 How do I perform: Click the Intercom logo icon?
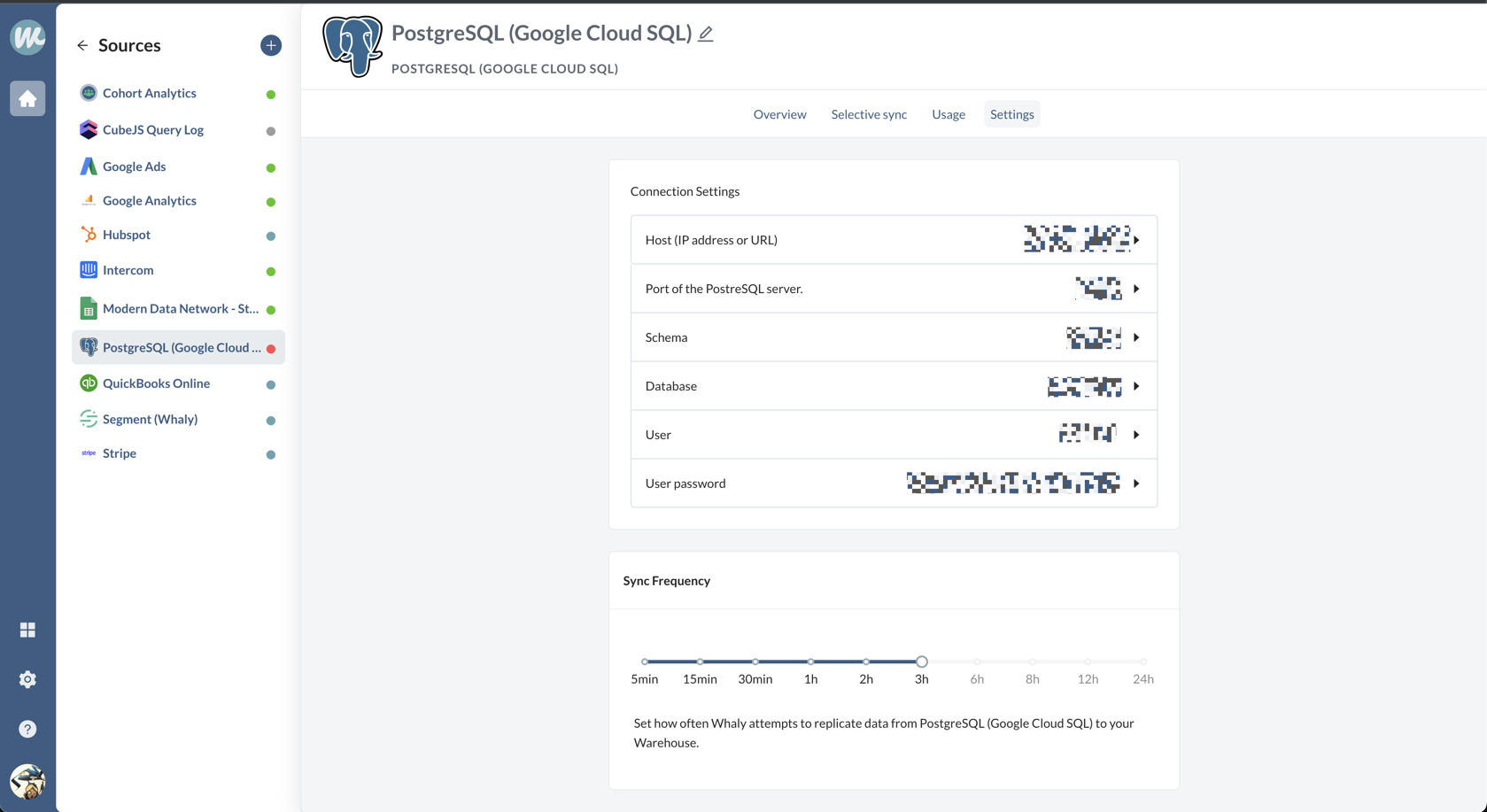pyautogui.click(x=89, y=270)
